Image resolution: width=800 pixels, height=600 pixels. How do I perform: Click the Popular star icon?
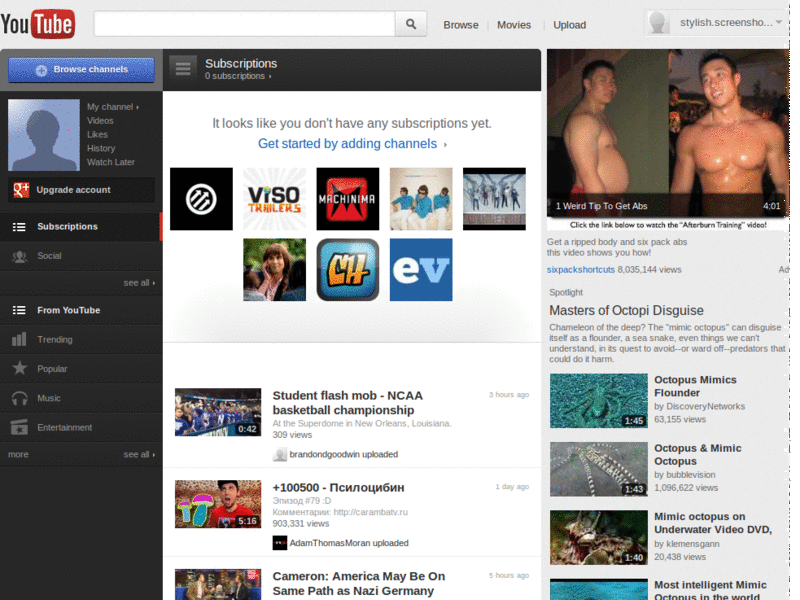(x=19, y=368)
